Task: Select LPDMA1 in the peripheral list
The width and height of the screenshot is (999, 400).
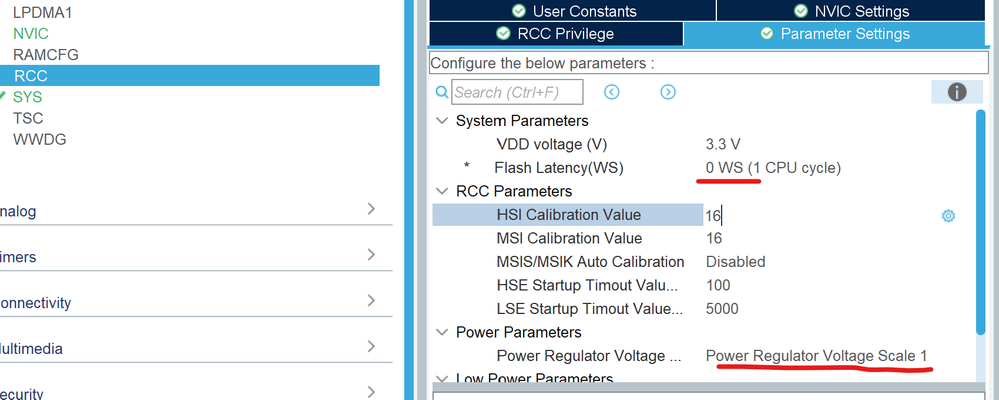Action: point(43,13)
